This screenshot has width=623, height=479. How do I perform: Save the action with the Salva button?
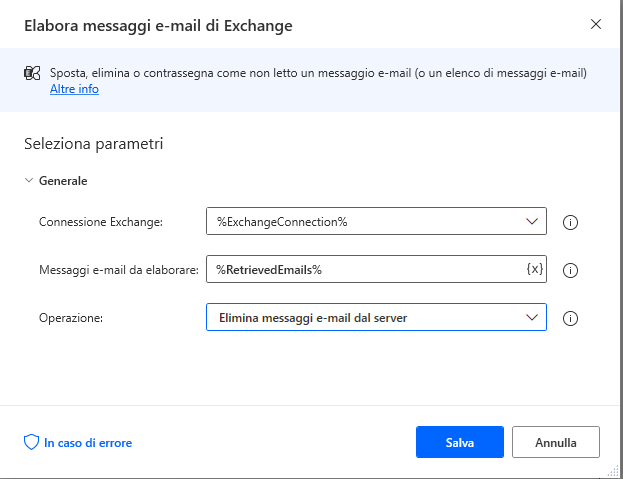(x=460, y=442)
